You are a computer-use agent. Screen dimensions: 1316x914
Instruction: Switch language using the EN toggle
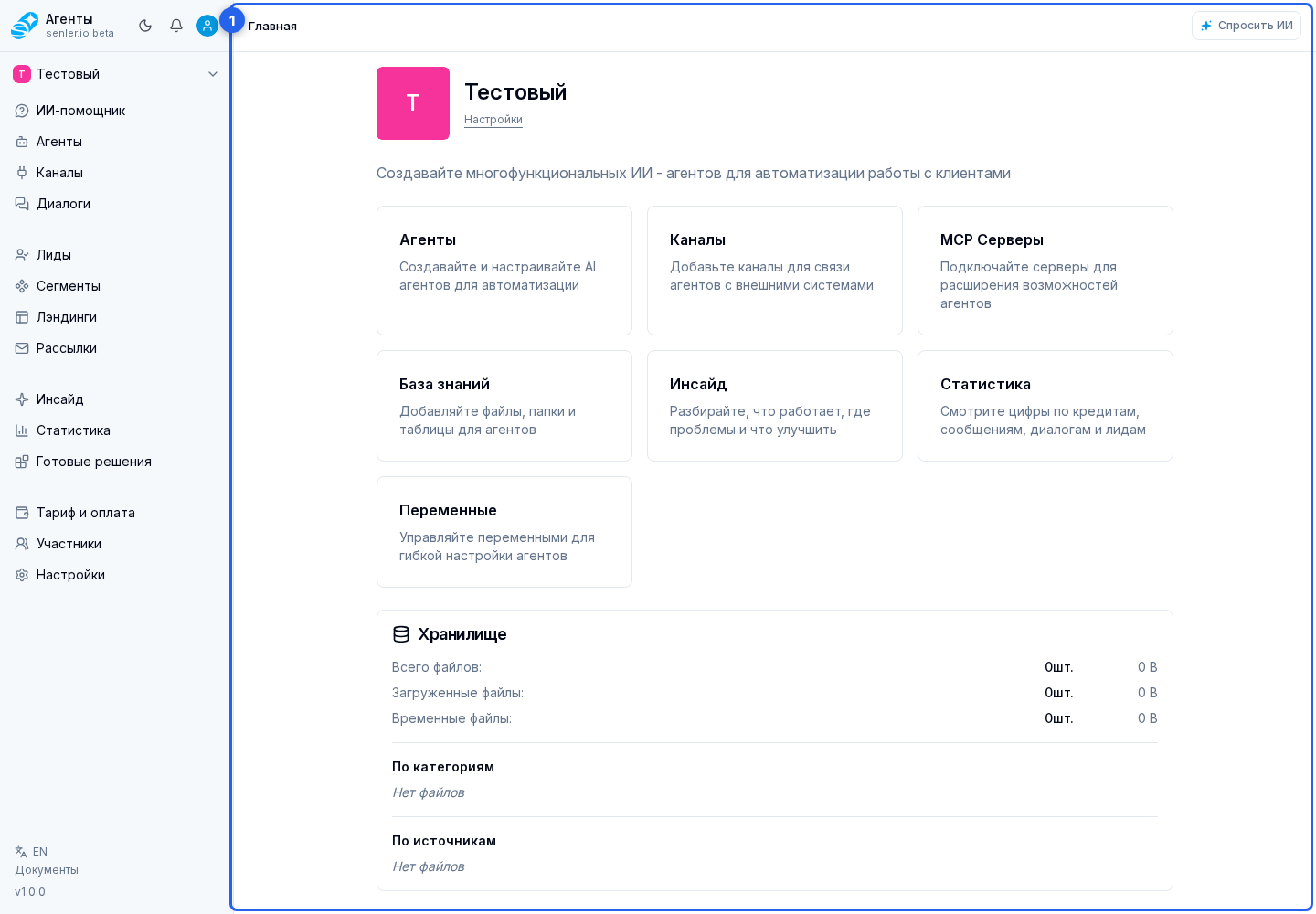31,852
